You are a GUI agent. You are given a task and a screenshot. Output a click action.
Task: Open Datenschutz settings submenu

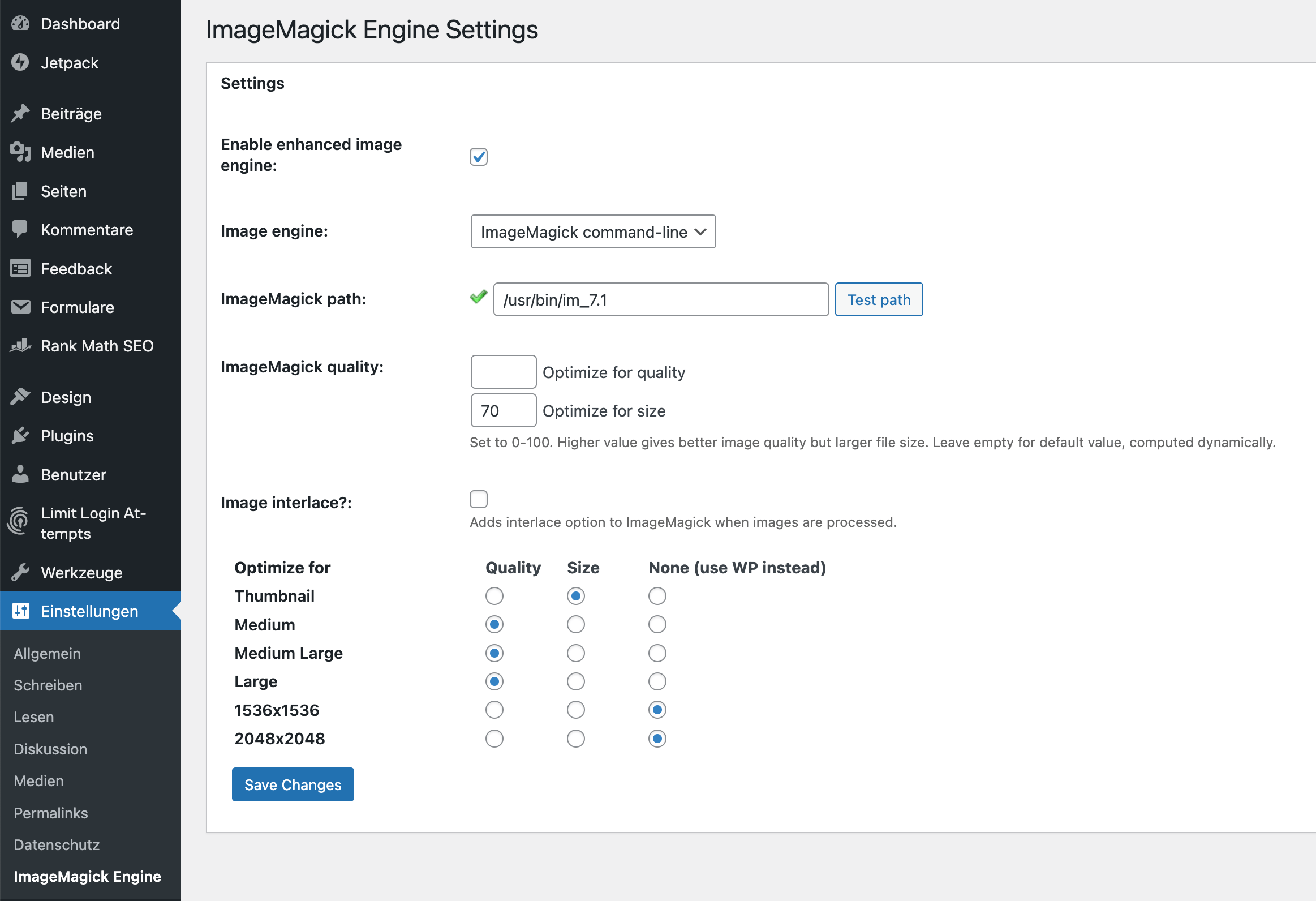coord(57,845)
